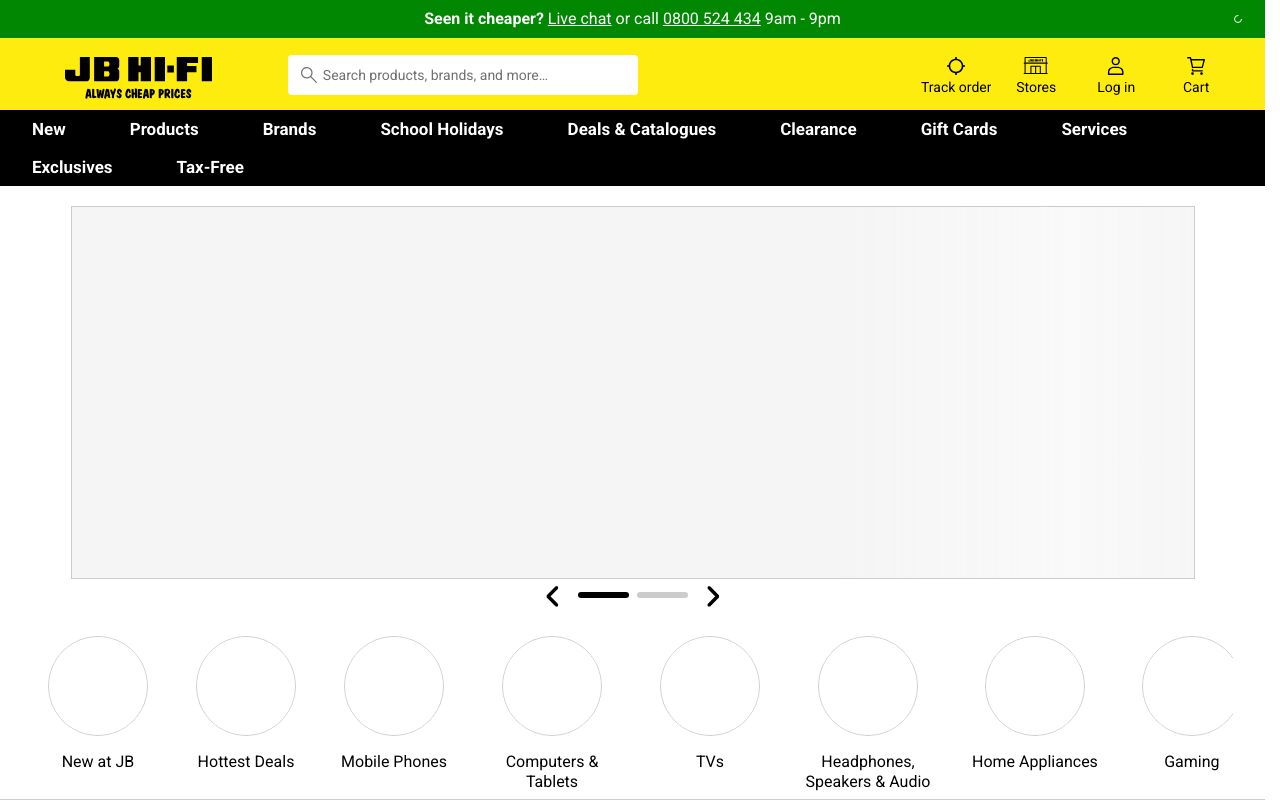Screen dimensions: 1280x800
Task: Open Hottest Deals category circle
Action: tap(246, 686)
